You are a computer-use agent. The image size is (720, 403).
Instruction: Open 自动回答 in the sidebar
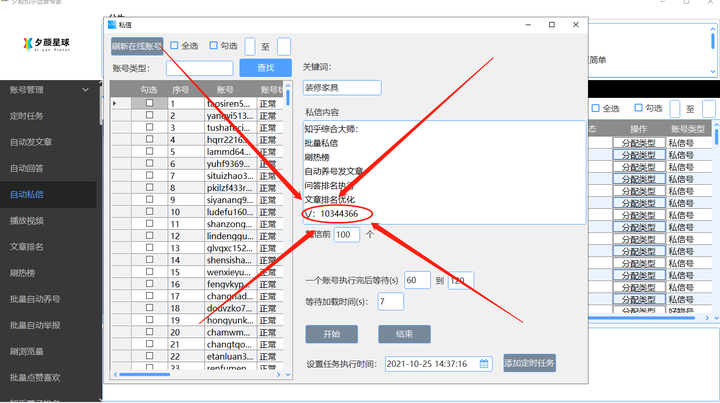27,168
